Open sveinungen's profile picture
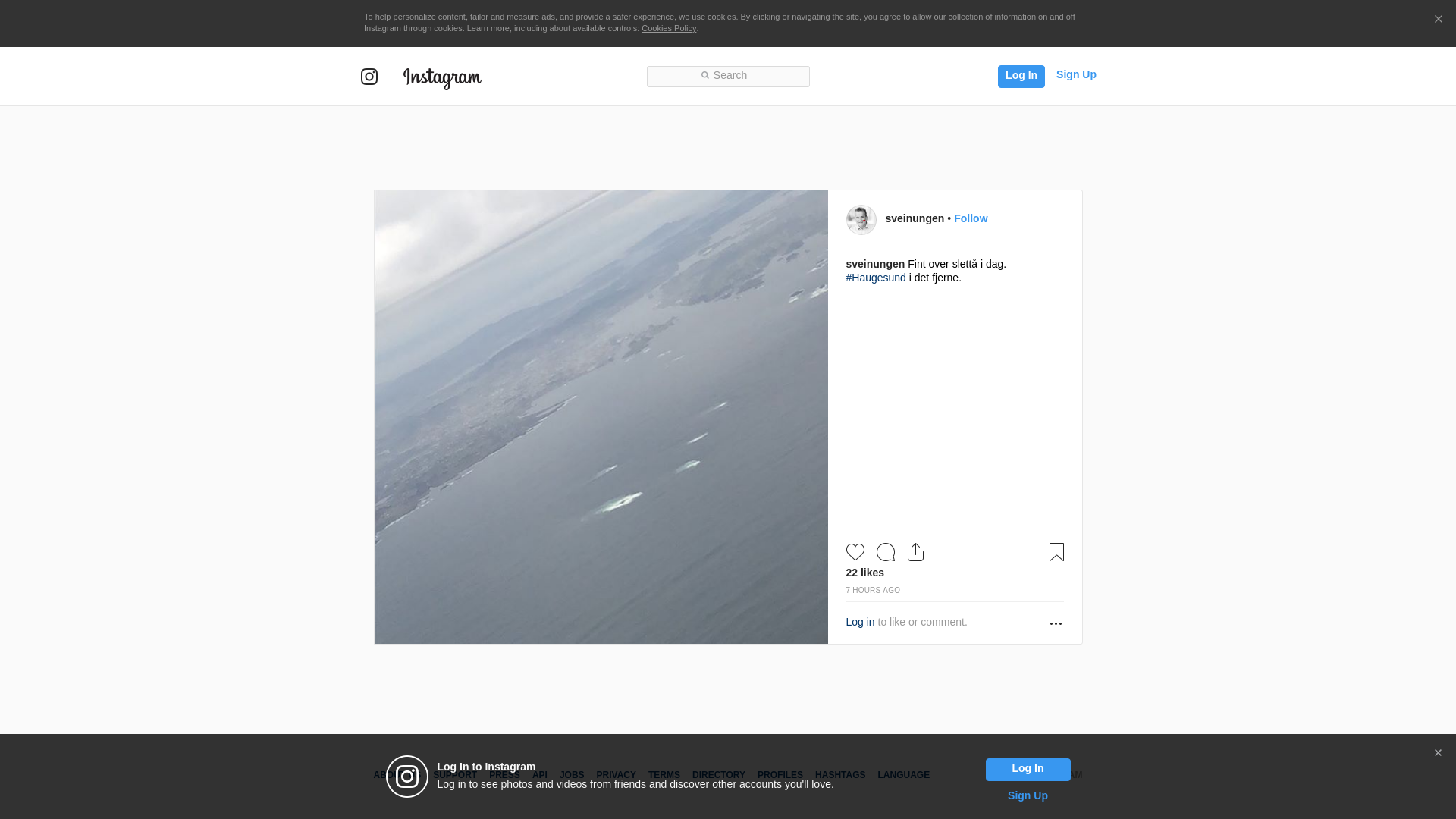Screen dimensions: 1456x819 (861, 220)
